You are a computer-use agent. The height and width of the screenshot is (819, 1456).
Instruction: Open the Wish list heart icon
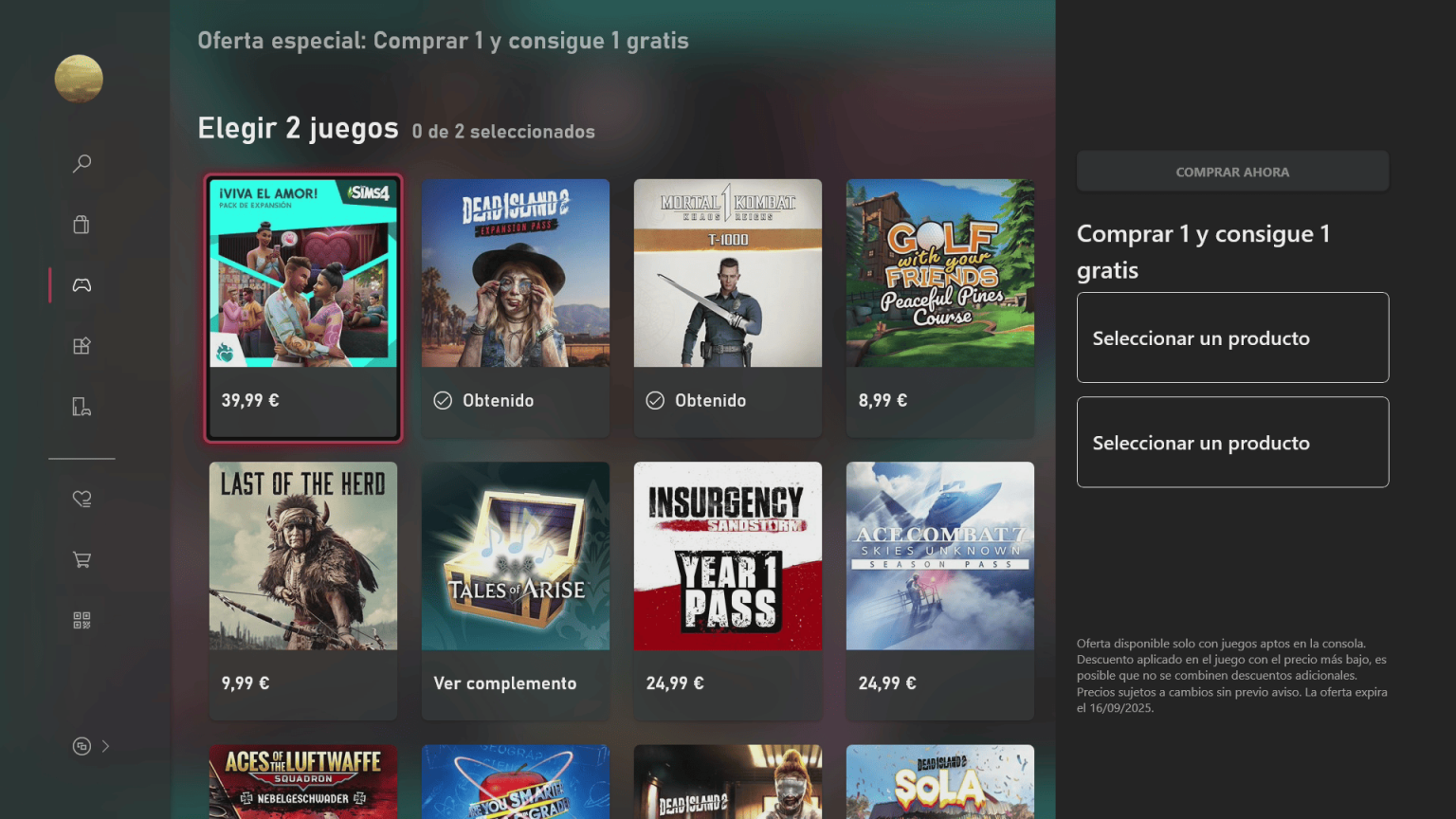pos(82,498)
